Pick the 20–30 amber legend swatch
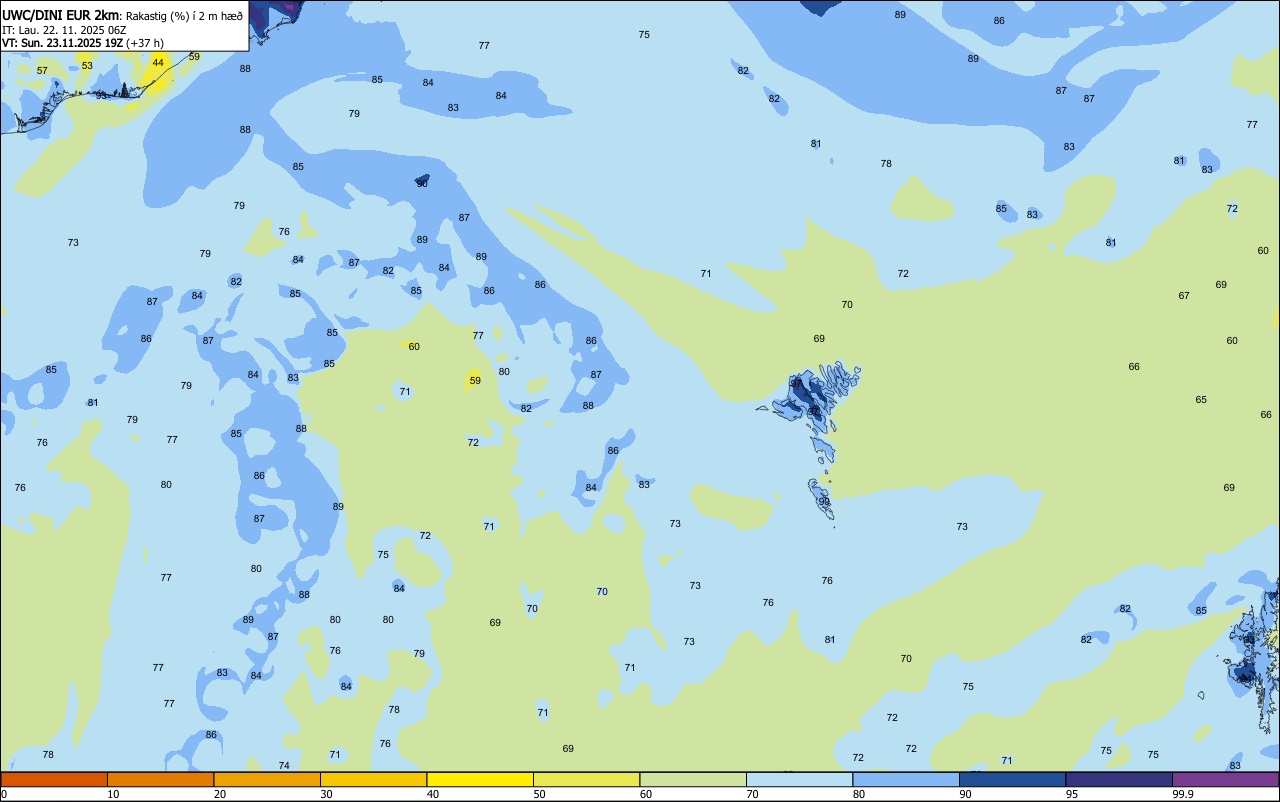This screenshot has height=802, width=1280. pos(267,779)
